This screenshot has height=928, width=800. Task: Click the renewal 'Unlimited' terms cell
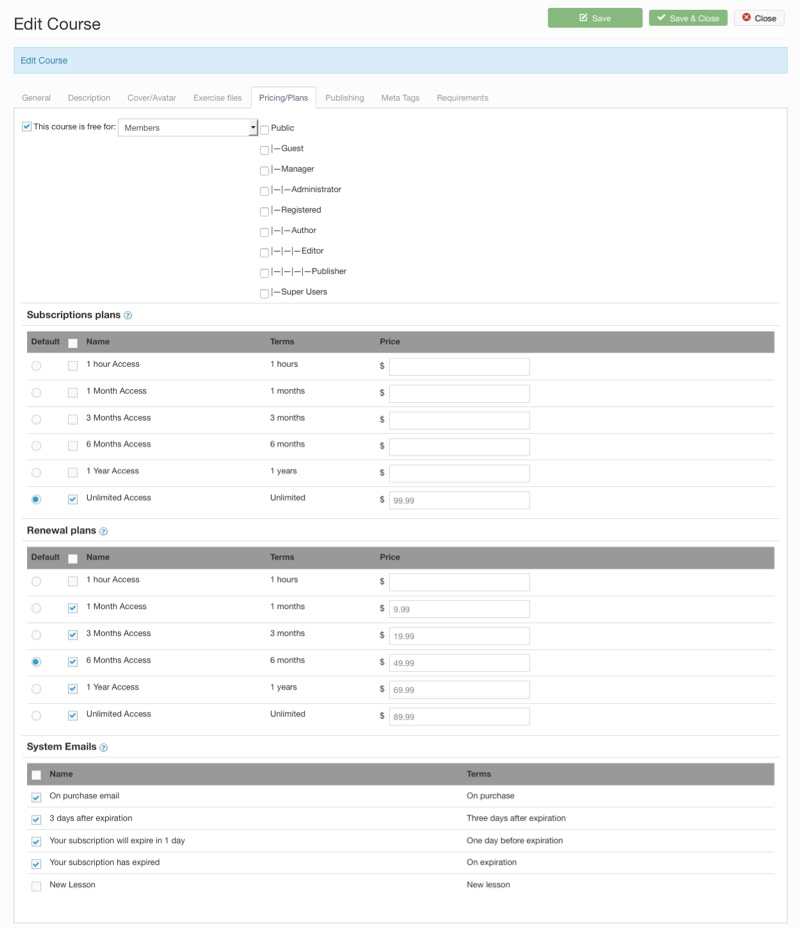click(288, 714)
